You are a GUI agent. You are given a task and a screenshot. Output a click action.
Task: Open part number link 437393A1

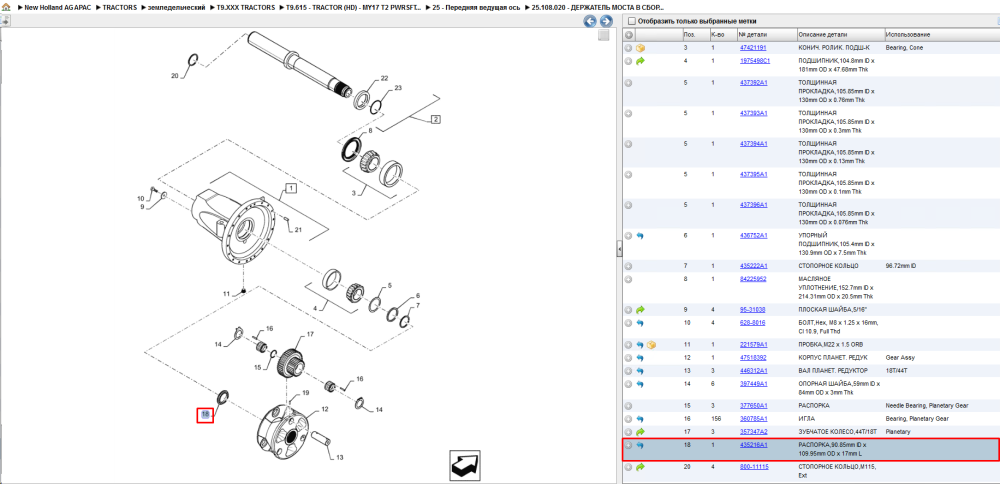pyautogui.click(x=753, y=113)
